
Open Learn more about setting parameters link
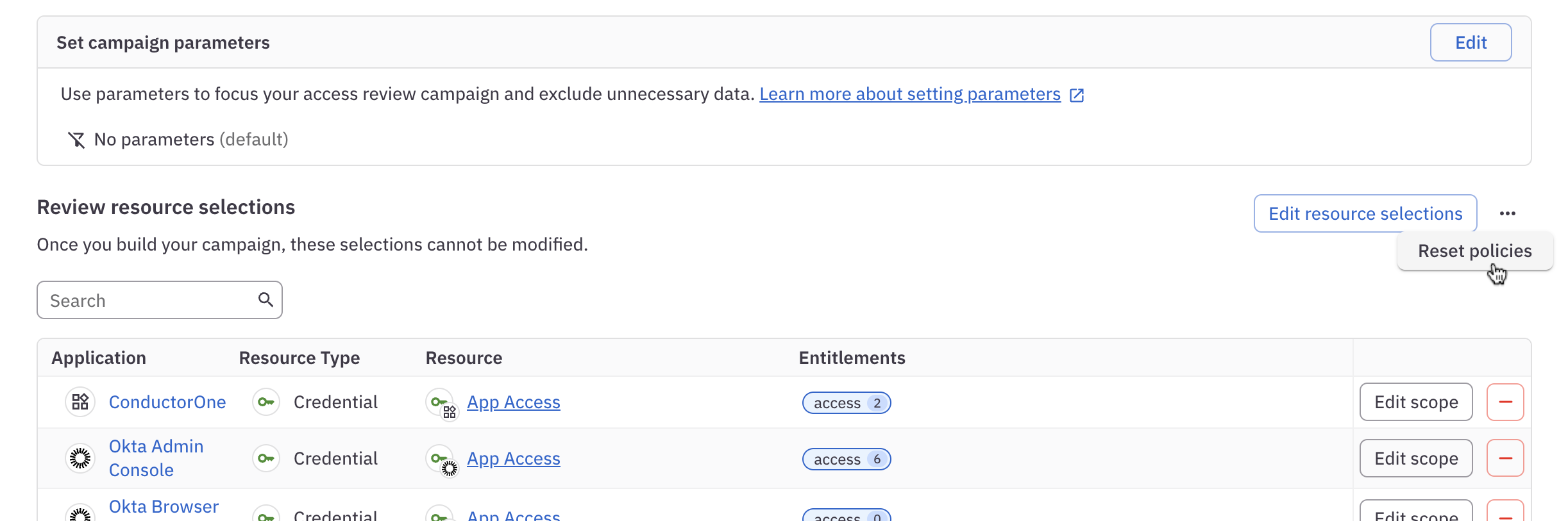[x=910, y=94]
